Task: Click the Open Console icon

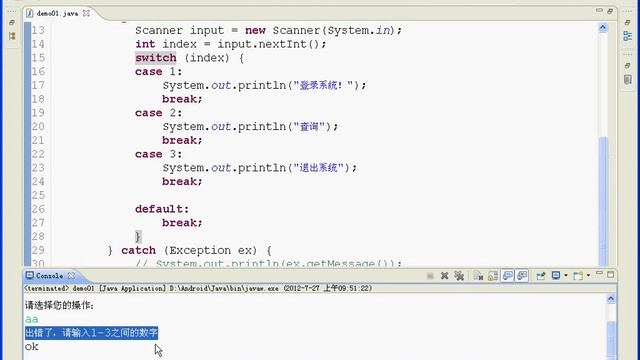Action: [x=578, y=276]
